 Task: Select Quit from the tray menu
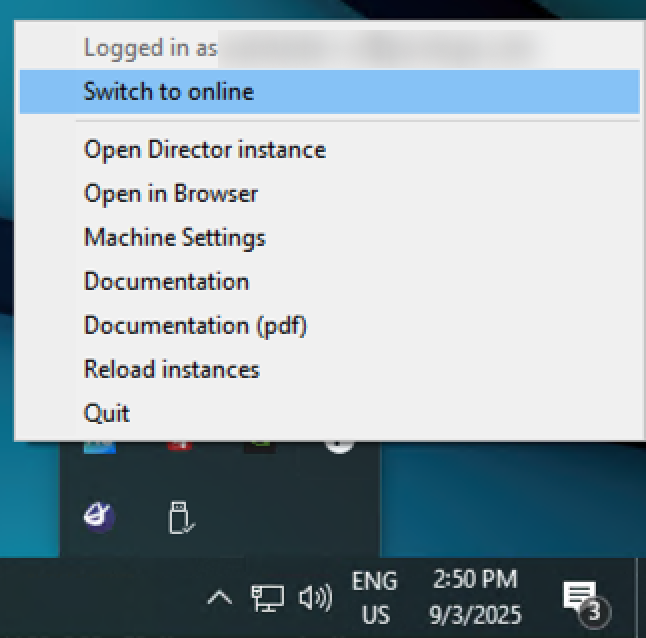[x=106, y=413]
